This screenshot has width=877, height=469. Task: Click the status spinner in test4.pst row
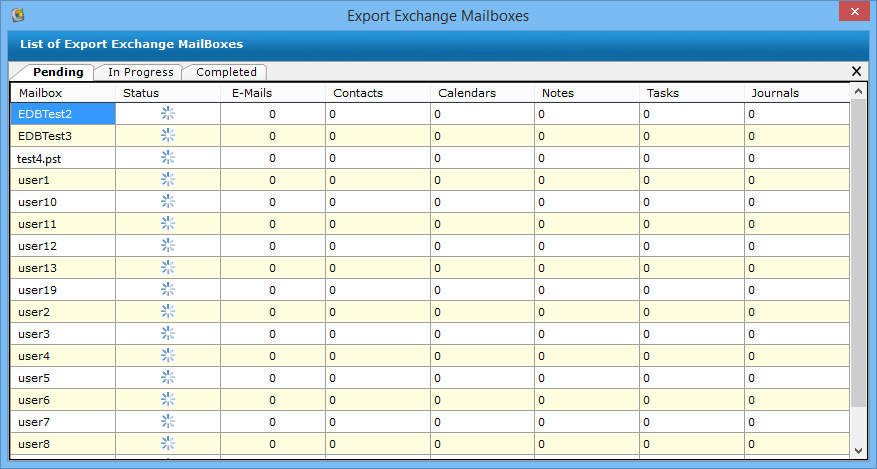point(168,158)
